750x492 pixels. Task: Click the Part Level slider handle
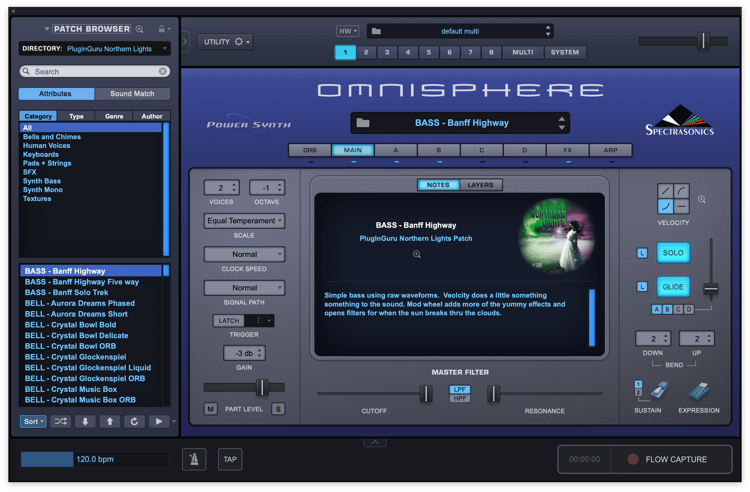click(x=262, y=387)
